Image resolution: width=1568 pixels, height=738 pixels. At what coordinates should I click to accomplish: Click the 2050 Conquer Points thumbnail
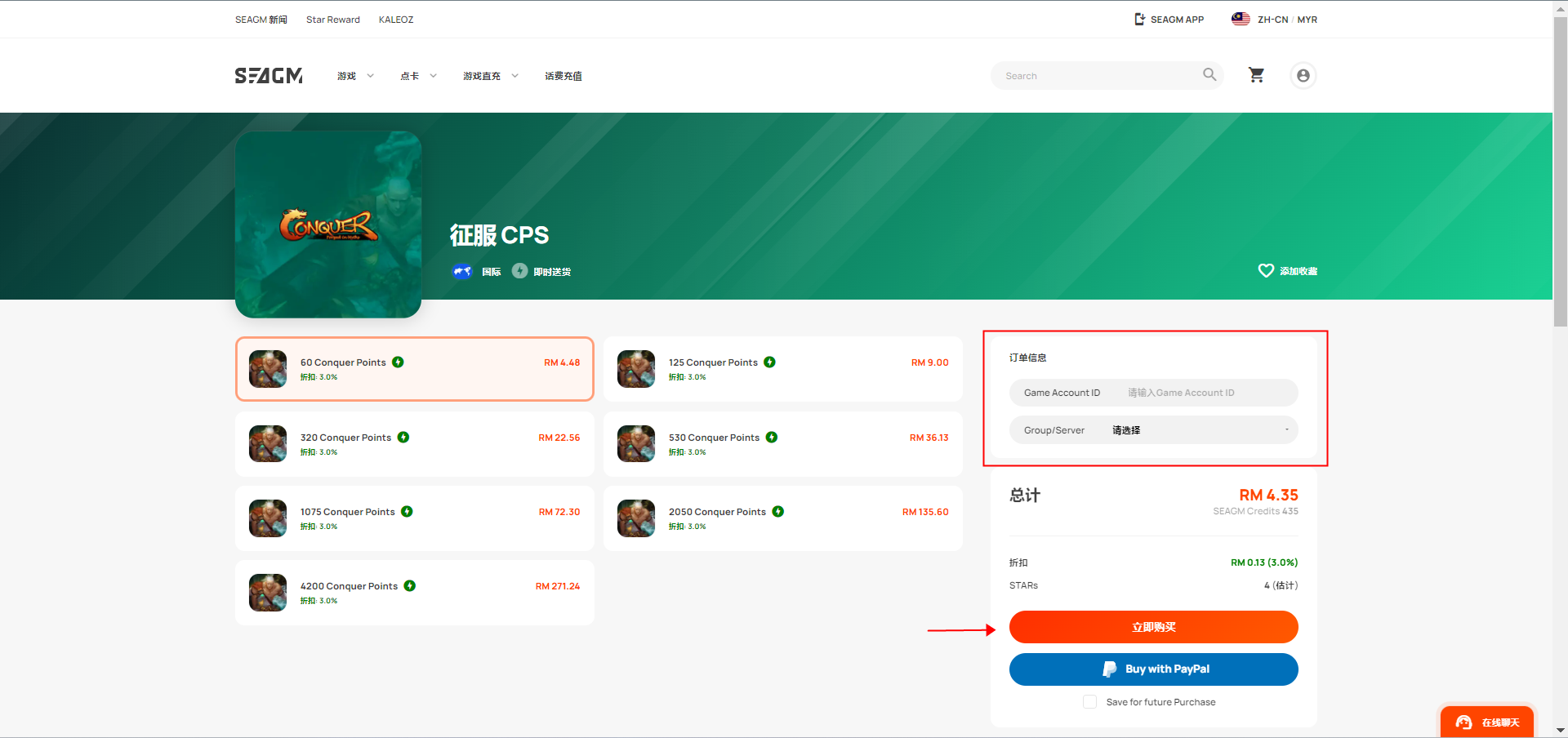pos(636,518)
